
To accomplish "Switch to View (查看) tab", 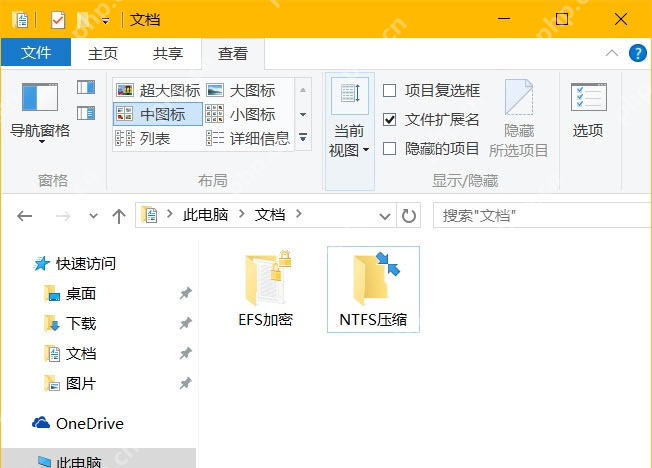I will 233,54.
